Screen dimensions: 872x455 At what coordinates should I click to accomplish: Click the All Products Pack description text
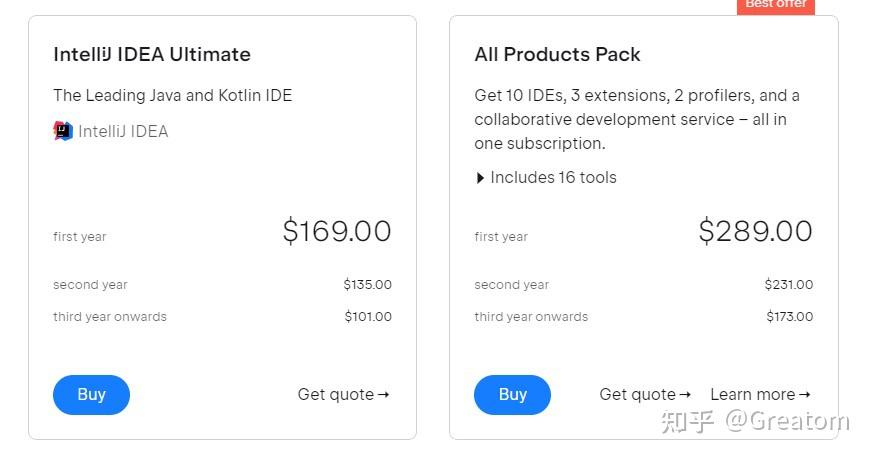tap(637, 119)
